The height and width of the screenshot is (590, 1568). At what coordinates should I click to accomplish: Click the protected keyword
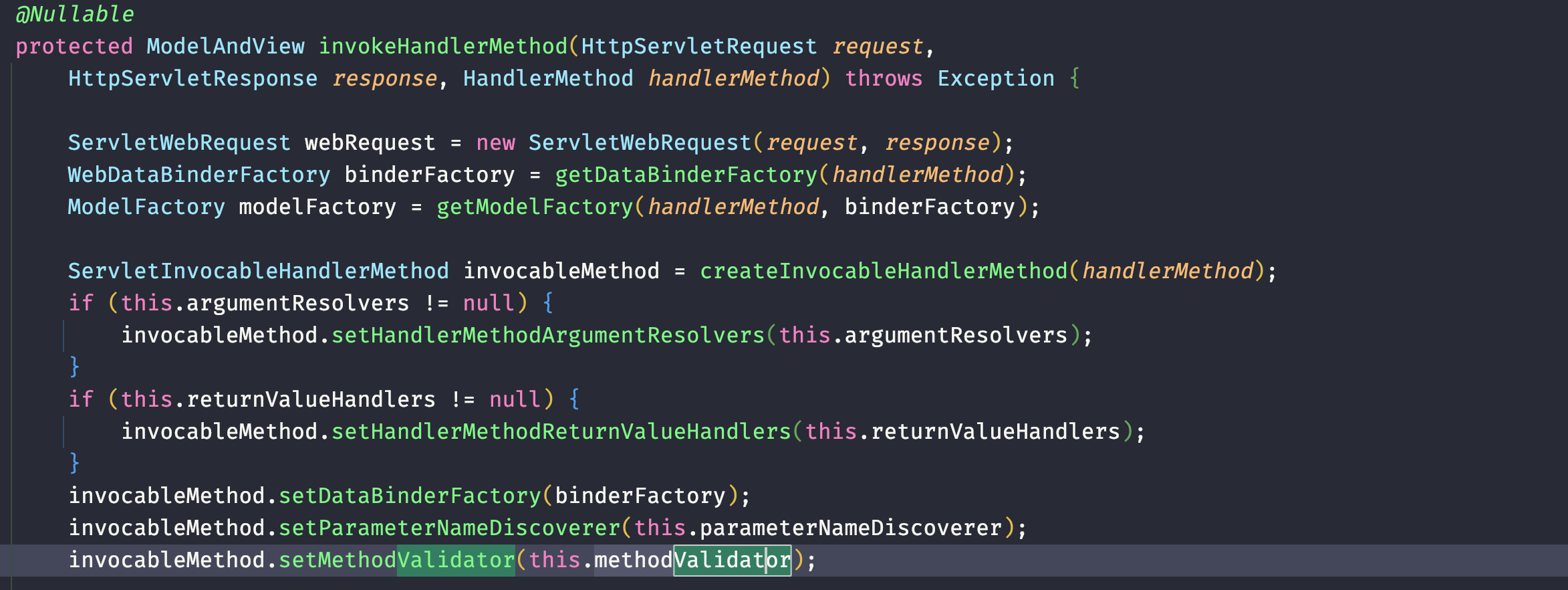[x=74, y=46]
